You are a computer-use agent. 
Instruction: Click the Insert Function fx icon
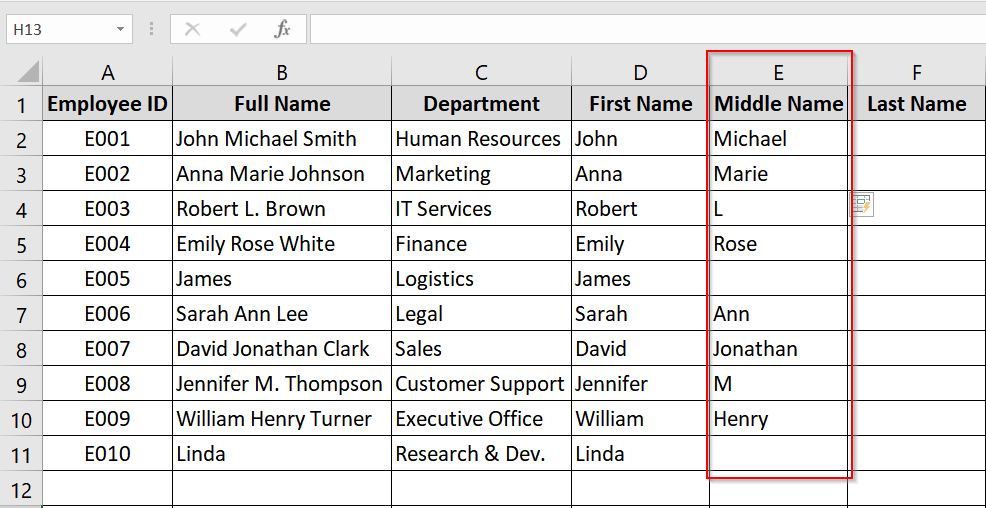pyautogui.click(x=282, y=29)
